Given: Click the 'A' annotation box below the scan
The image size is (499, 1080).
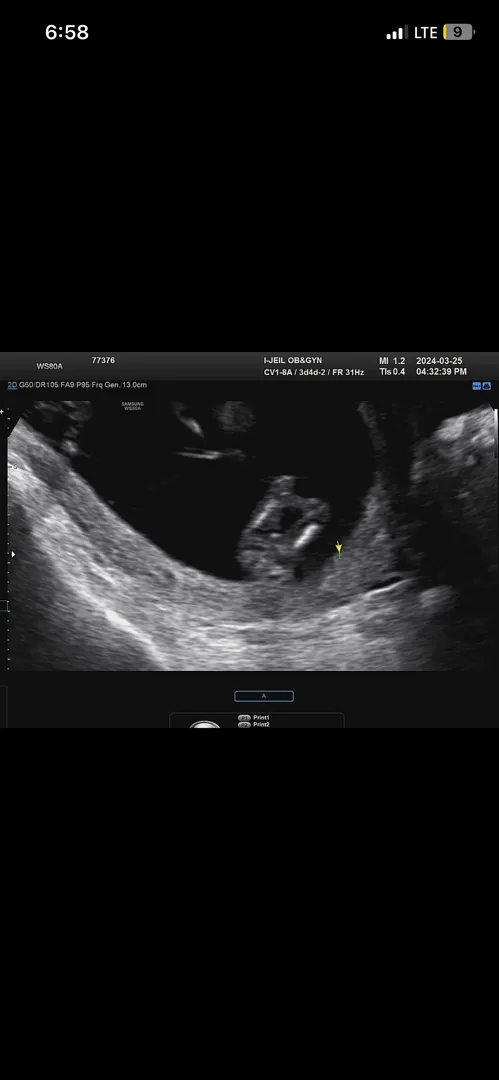Looking at the screenshot, I should click(264, 696).
